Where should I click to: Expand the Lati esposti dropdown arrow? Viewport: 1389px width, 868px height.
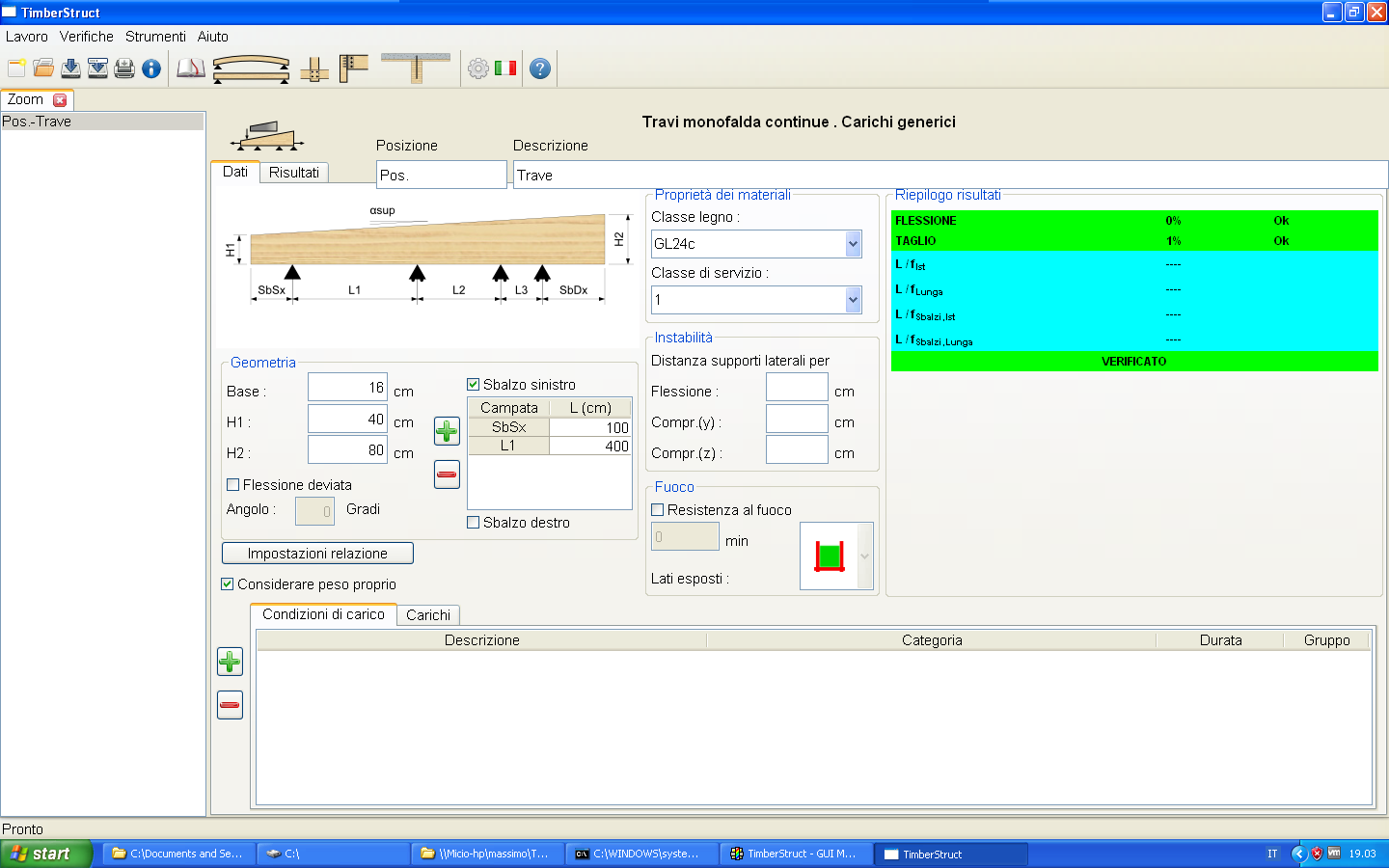(x=864, y=556)
